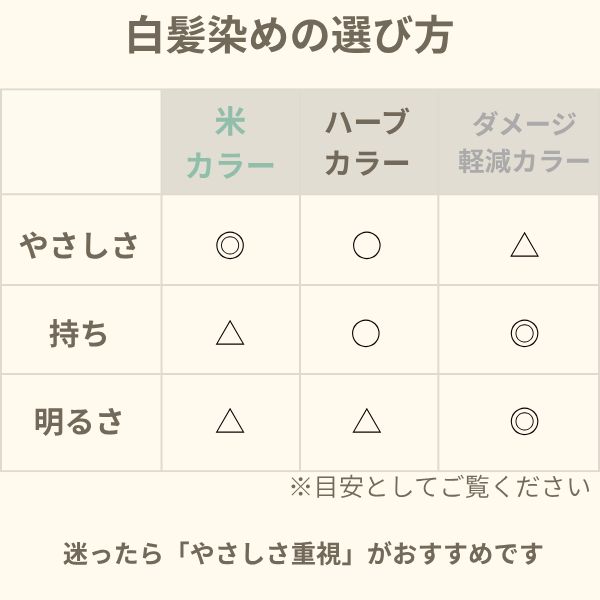Select the double circle for ダメージ軽減カラー 持ち

(x=524, y=333)
